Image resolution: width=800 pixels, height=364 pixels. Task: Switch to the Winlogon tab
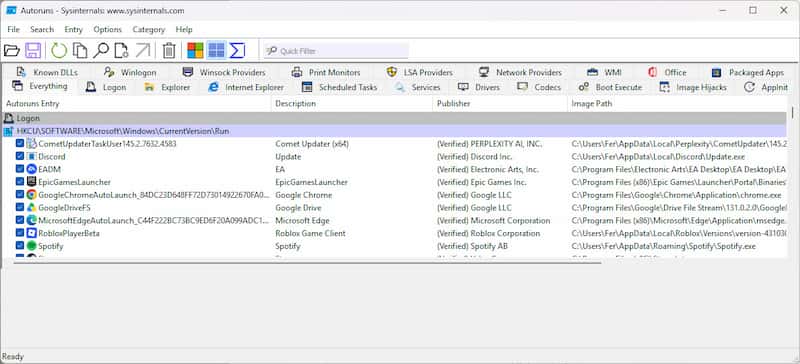pos(131,72)
